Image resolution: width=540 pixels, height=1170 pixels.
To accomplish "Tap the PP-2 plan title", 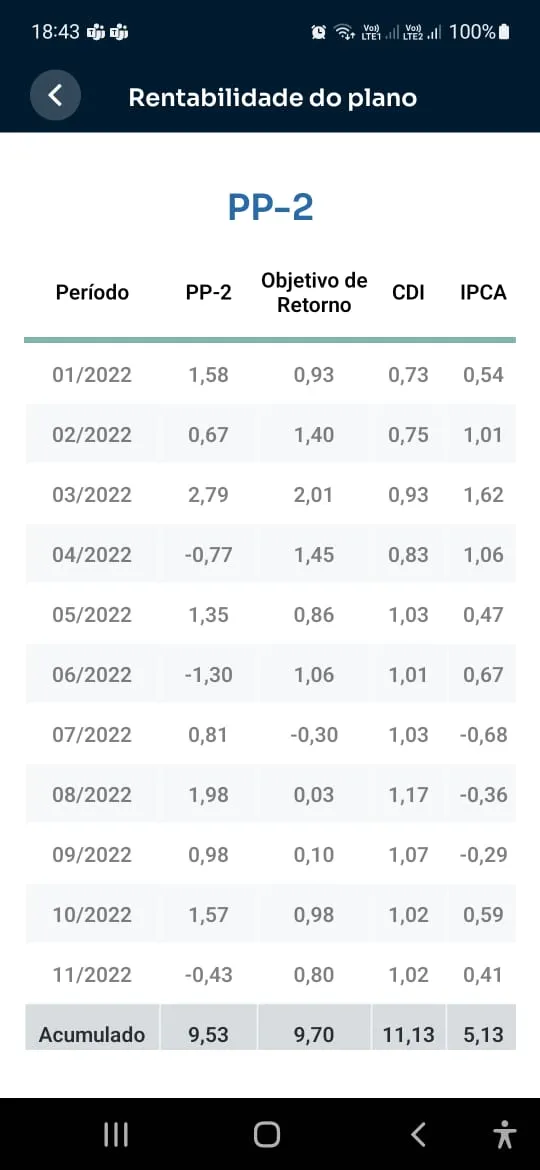I will pyautogui.click(x=270, y=208).
